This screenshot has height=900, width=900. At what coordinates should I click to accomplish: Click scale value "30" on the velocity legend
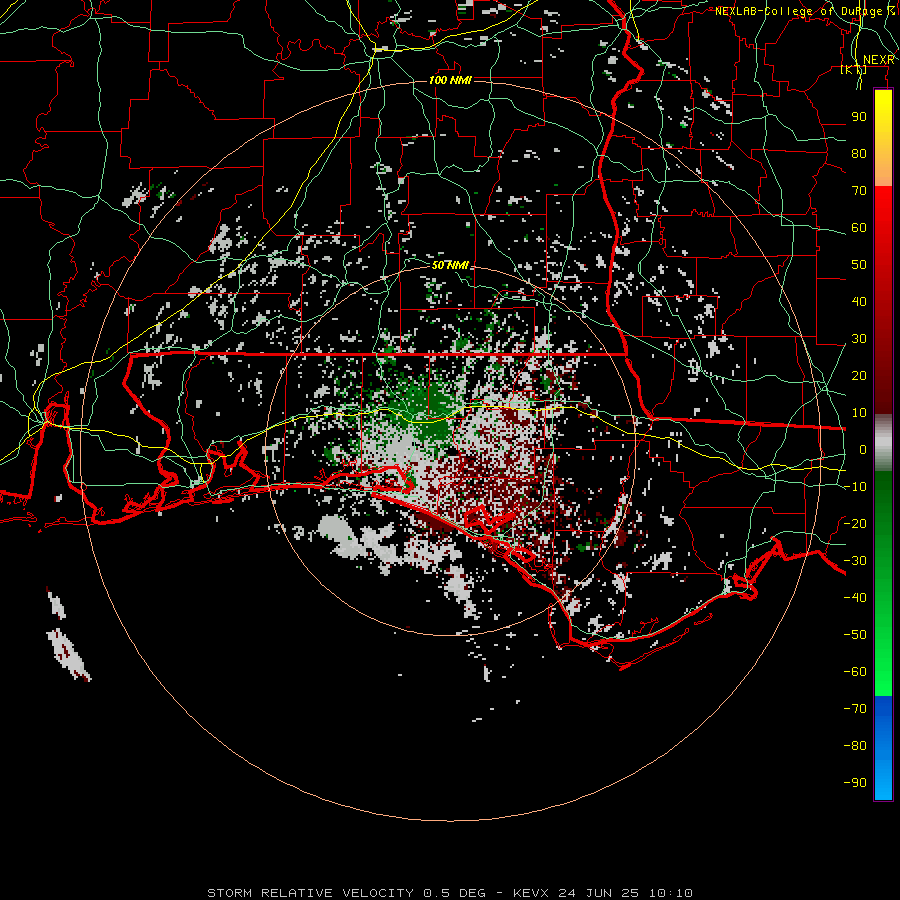tap(859, 339)
